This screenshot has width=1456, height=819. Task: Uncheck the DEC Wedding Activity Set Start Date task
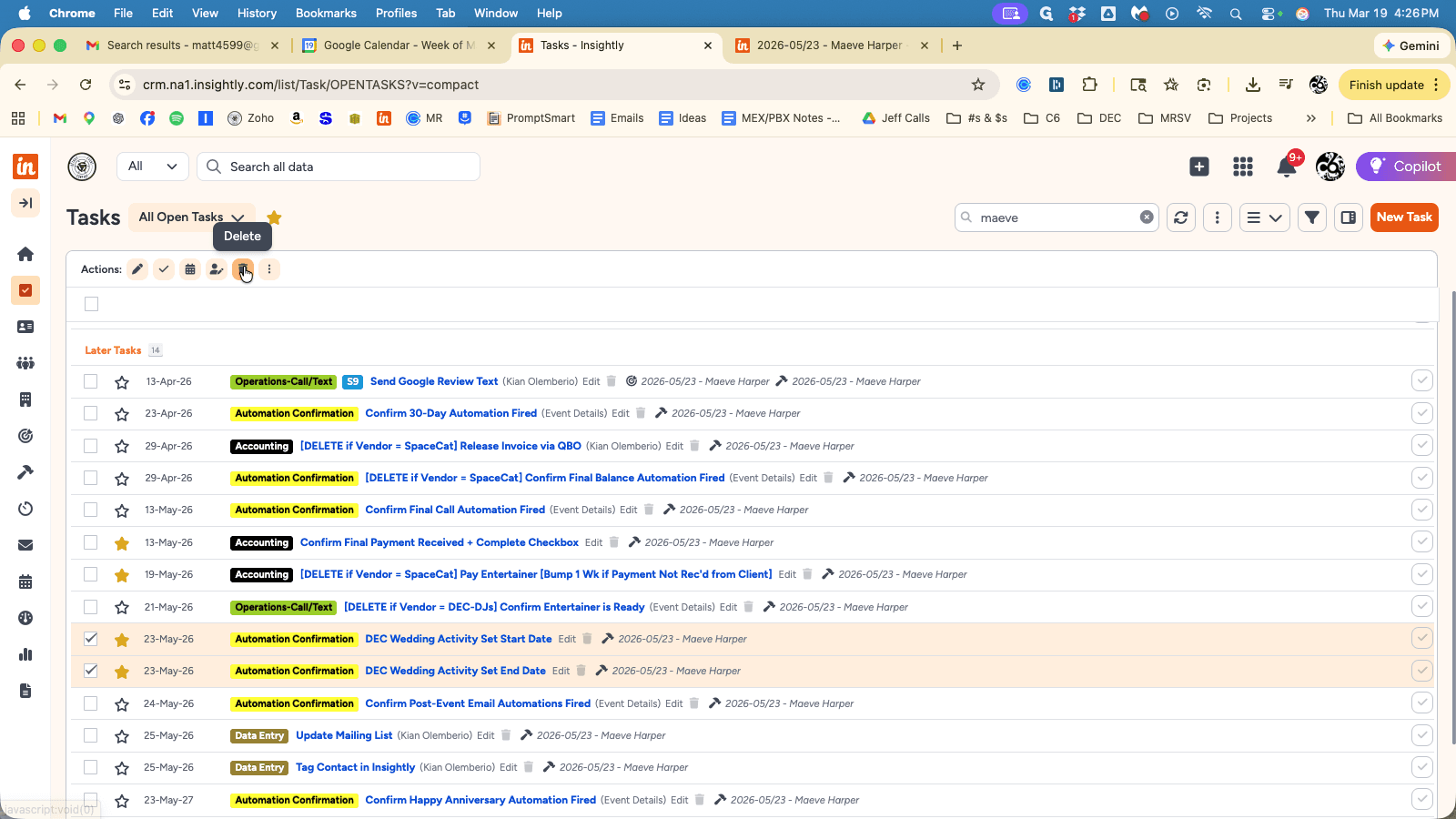click(91, 639)
